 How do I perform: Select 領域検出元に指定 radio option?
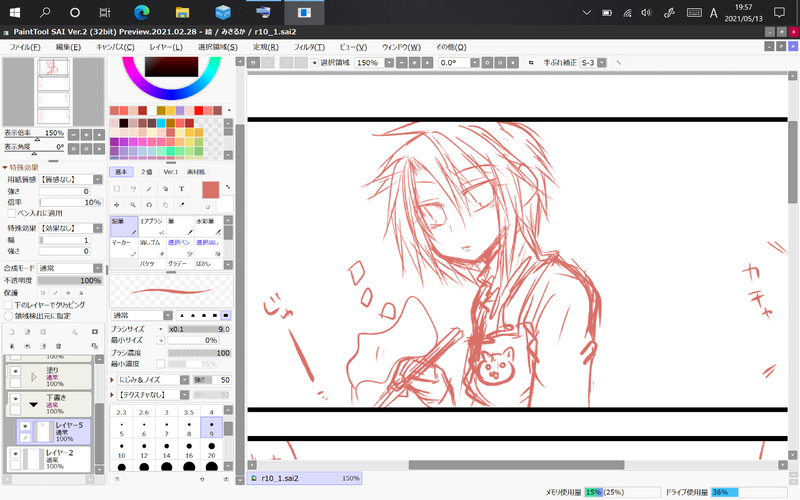pos(8,316)
